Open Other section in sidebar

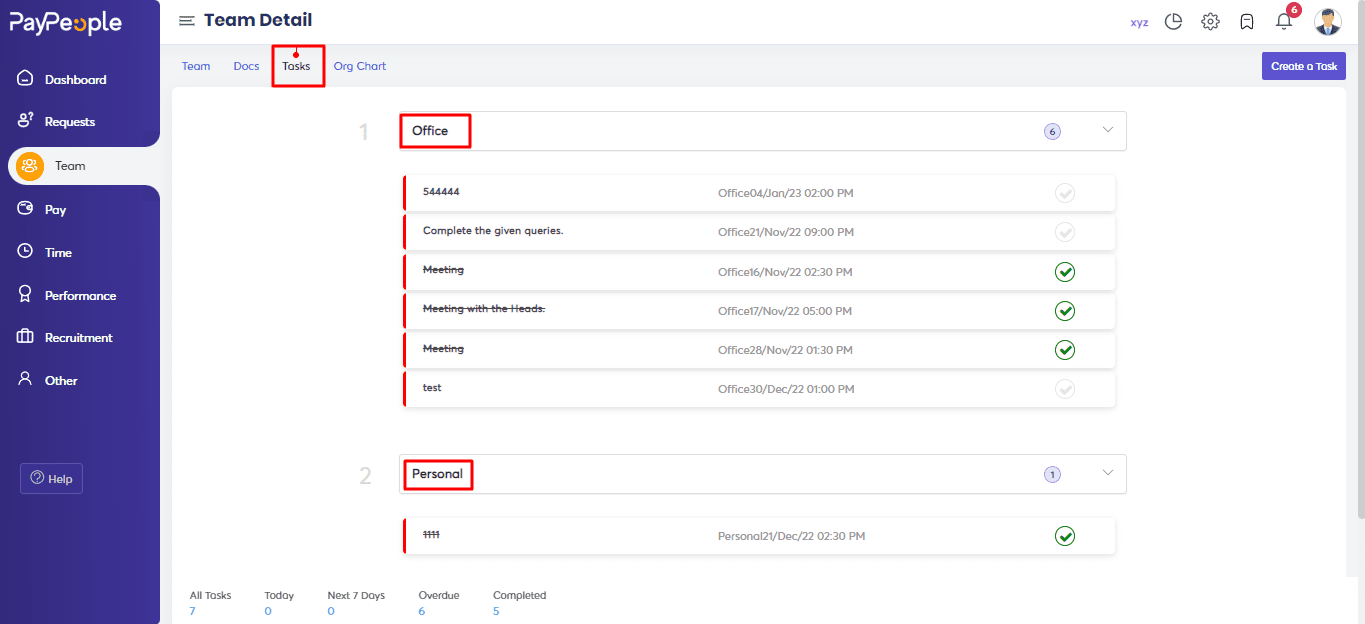[61, 380]
